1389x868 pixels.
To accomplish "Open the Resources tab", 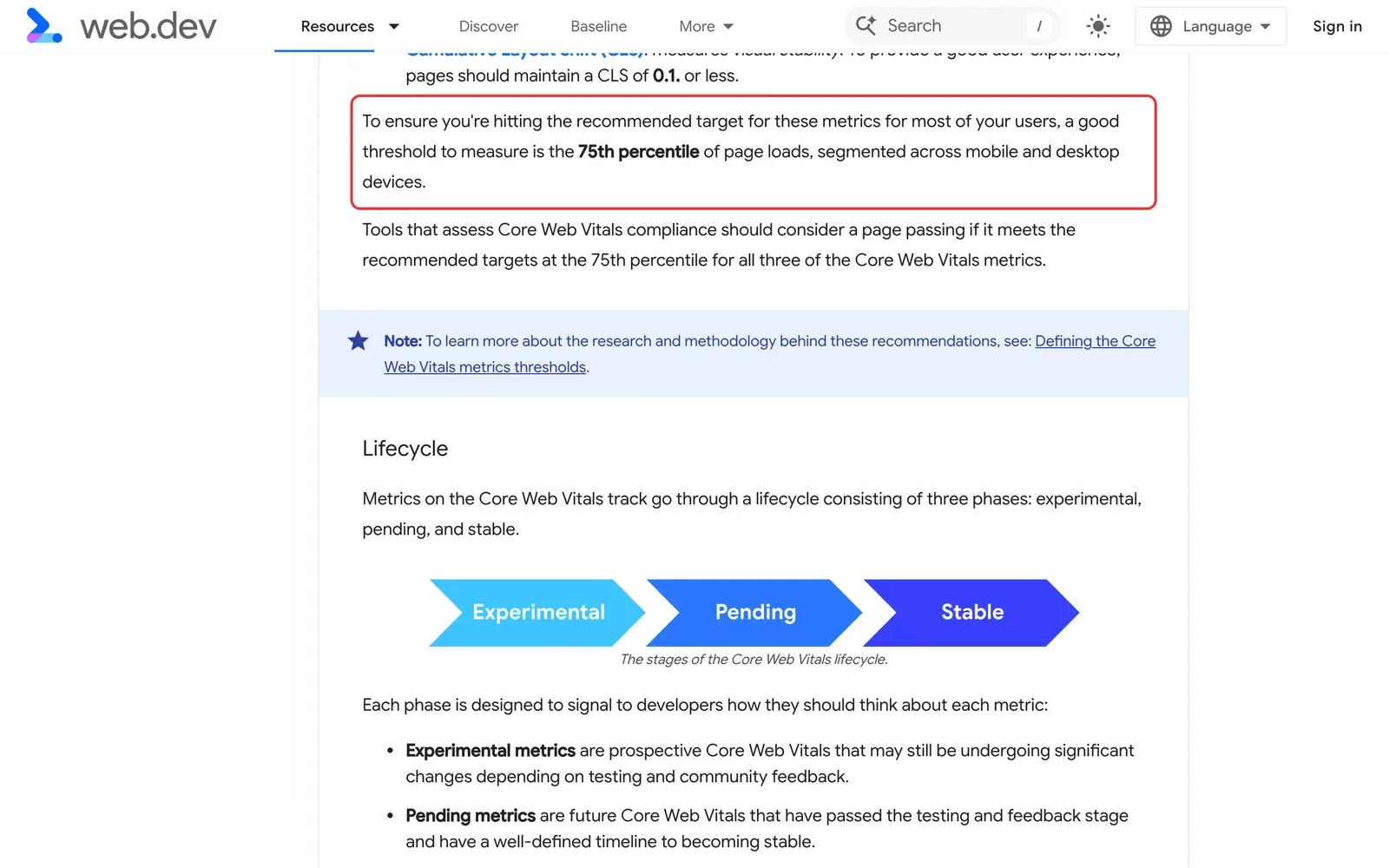I will tap(338, 26).
